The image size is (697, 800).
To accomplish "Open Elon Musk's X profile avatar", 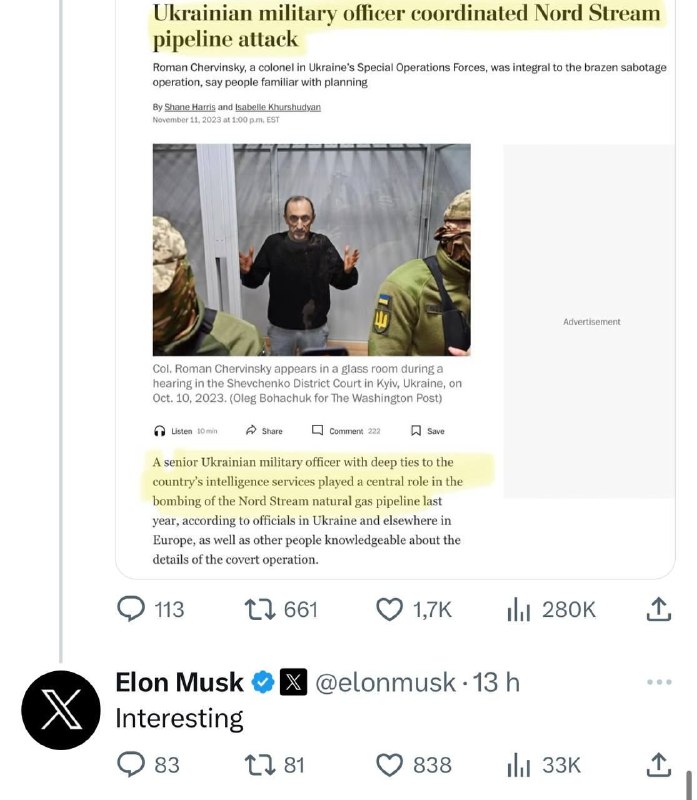I will [x=61, y=710].
